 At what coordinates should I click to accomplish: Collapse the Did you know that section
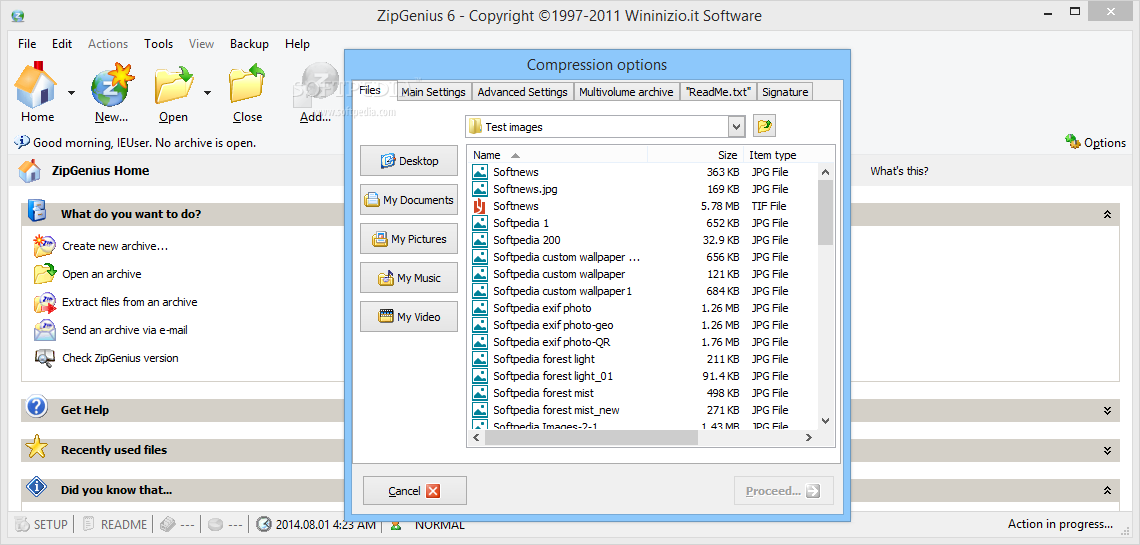1107,490
